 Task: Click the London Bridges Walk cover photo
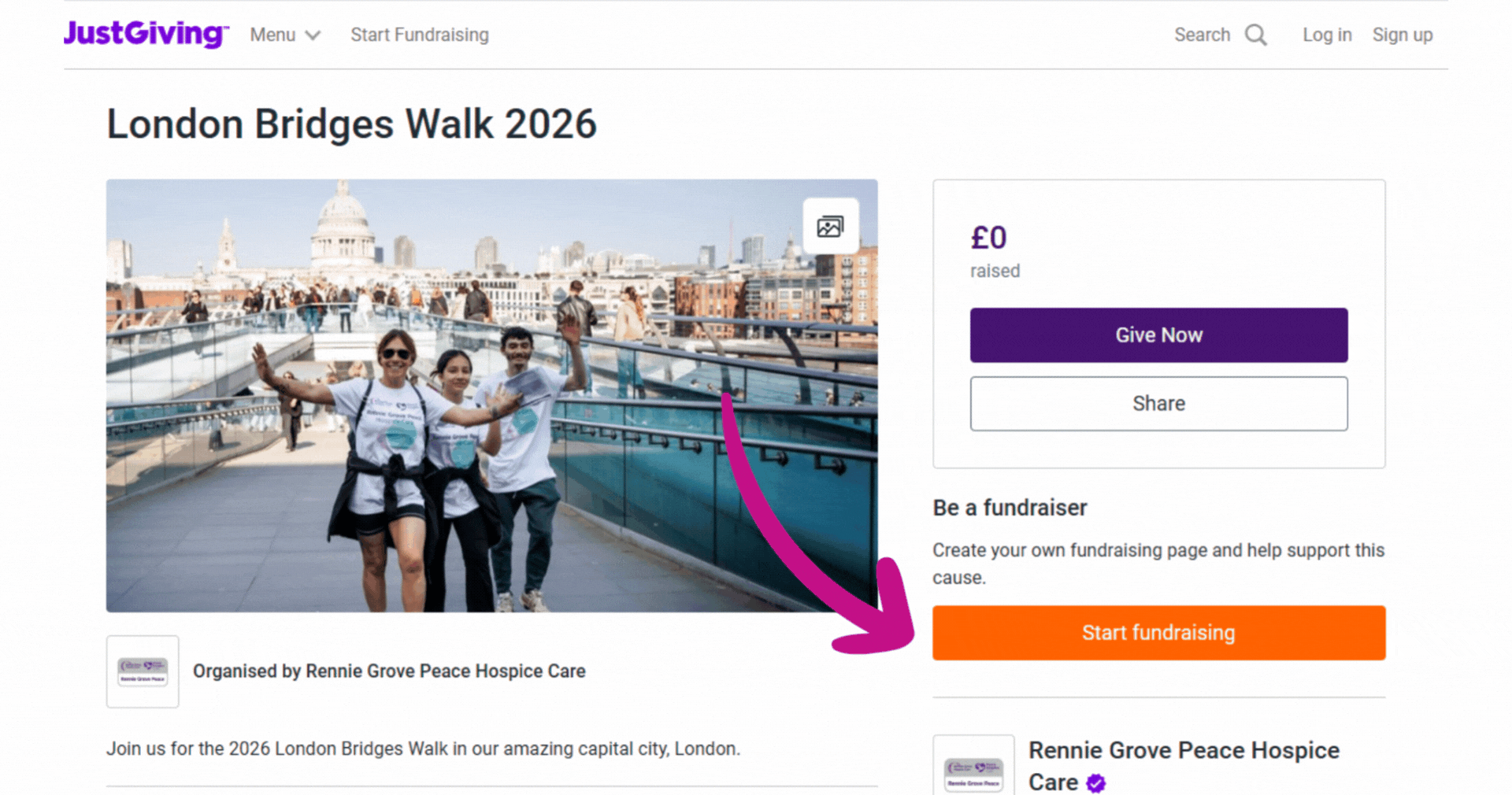[x=491, y=395]
